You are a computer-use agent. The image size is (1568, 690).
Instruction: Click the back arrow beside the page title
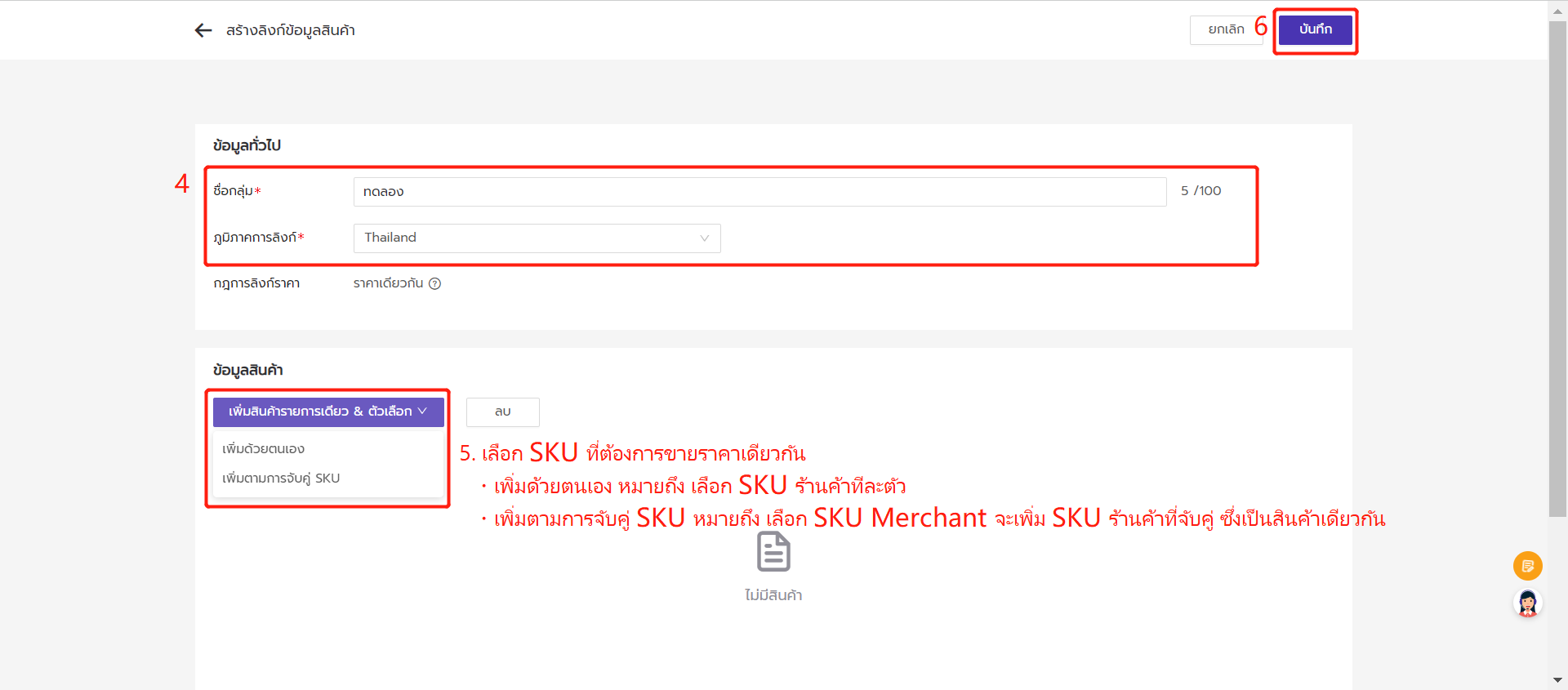coord(203,30)
